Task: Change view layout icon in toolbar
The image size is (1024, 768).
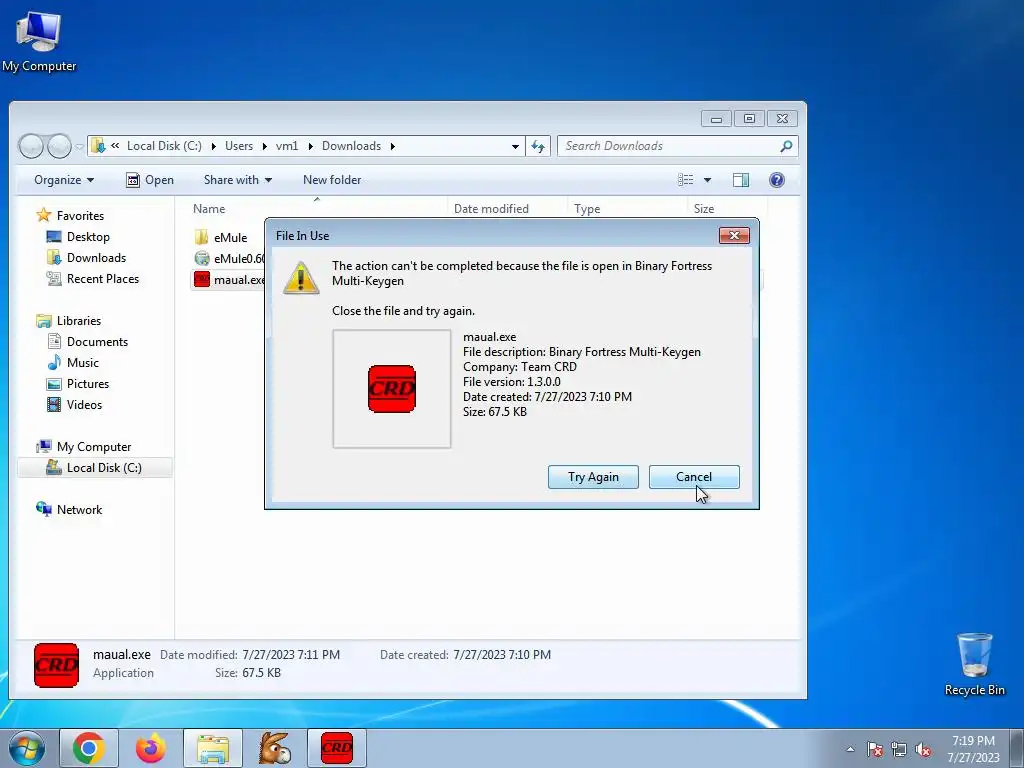Action: [686, 180]
